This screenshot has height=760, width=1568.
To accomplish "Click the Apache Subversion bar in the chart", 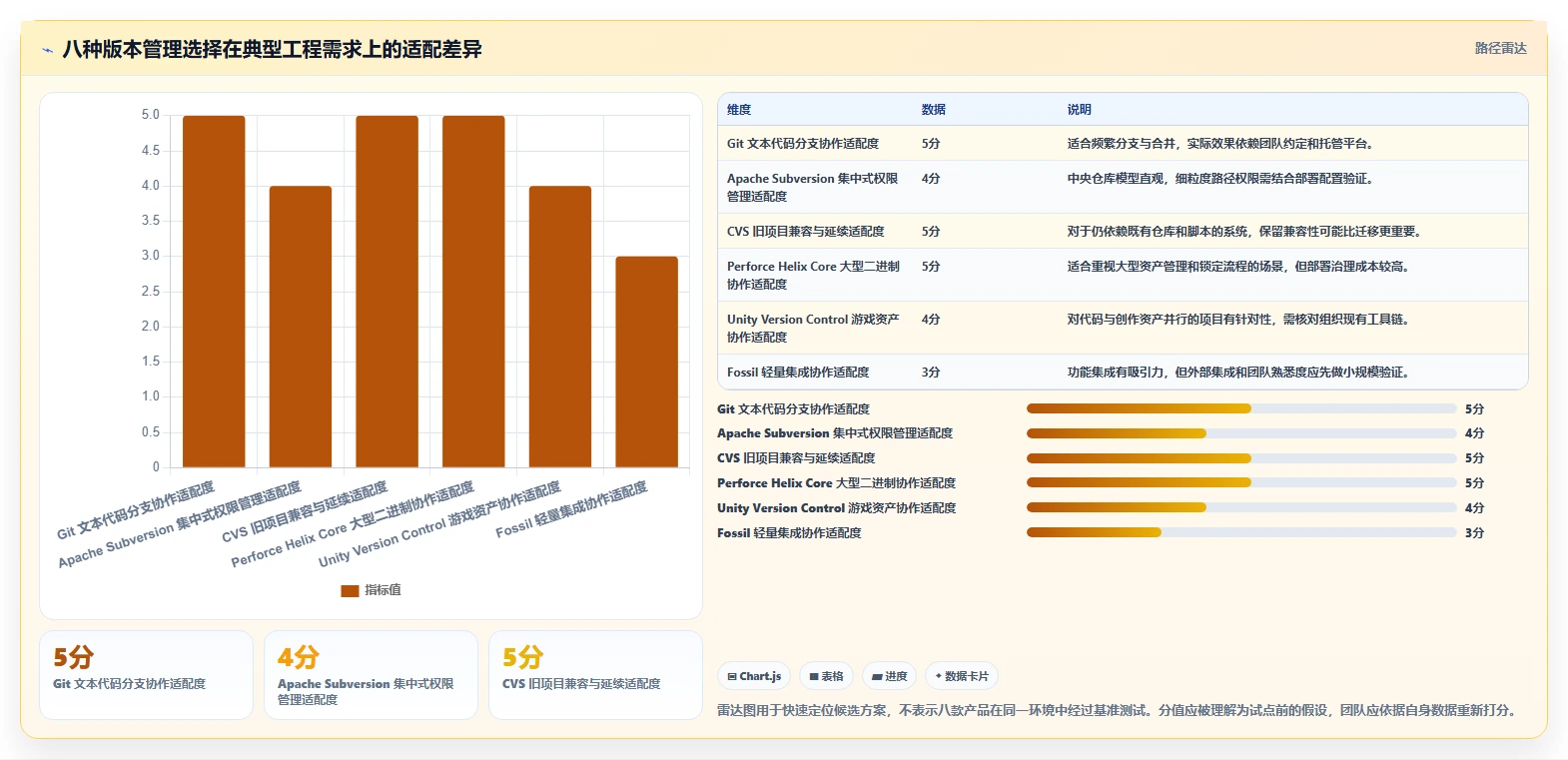I will 301,327.
